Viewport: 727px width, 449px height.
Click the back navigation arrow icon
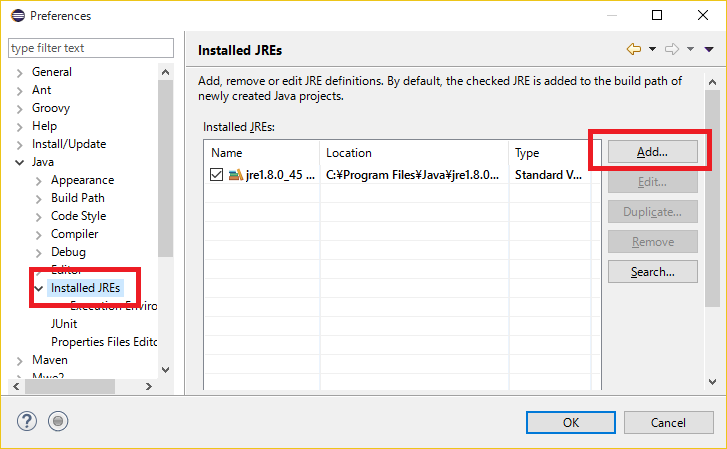[x=634, y=49]
